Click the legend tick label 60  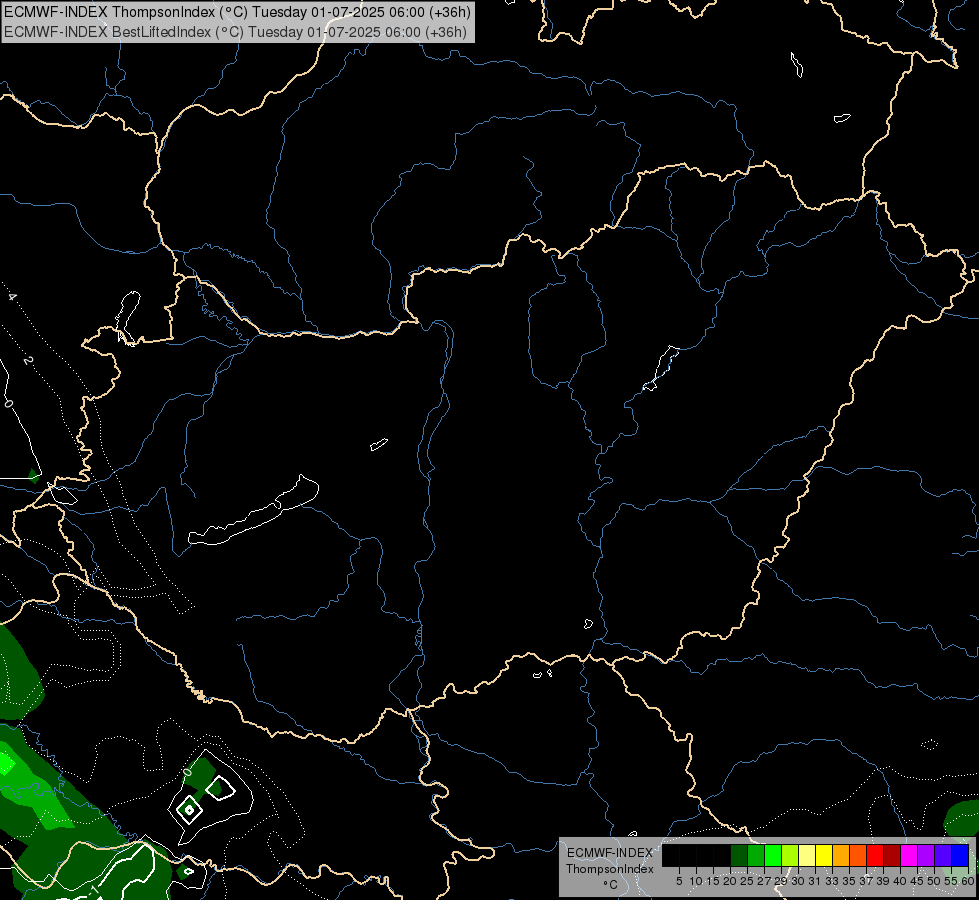coord(968,881)
